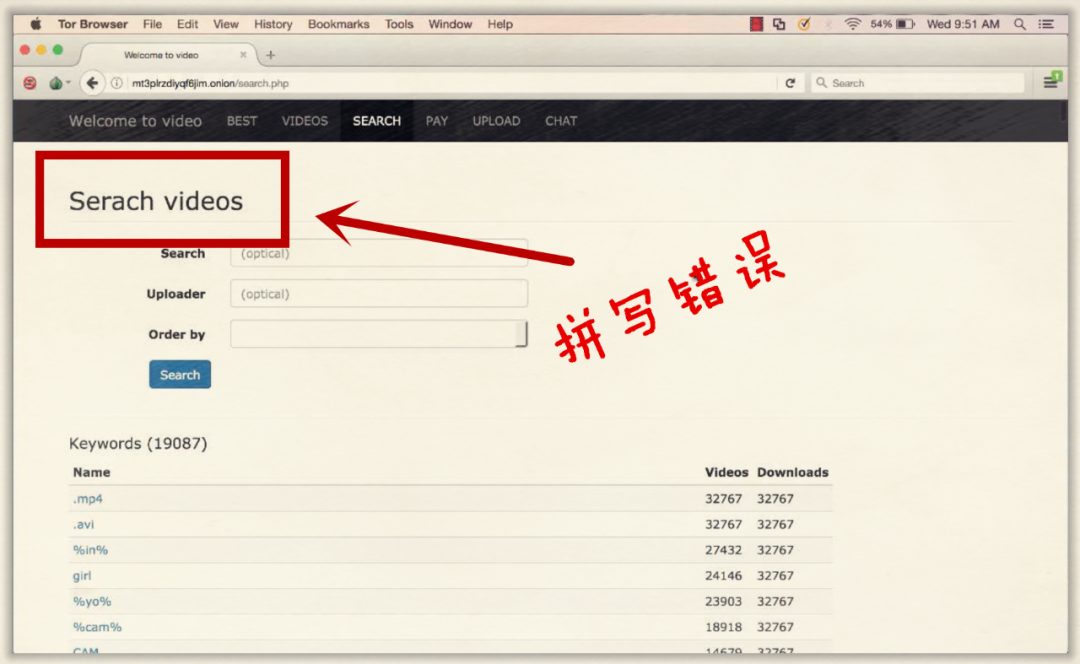
Task: Click the blue Search button
Action: (180, 375)
